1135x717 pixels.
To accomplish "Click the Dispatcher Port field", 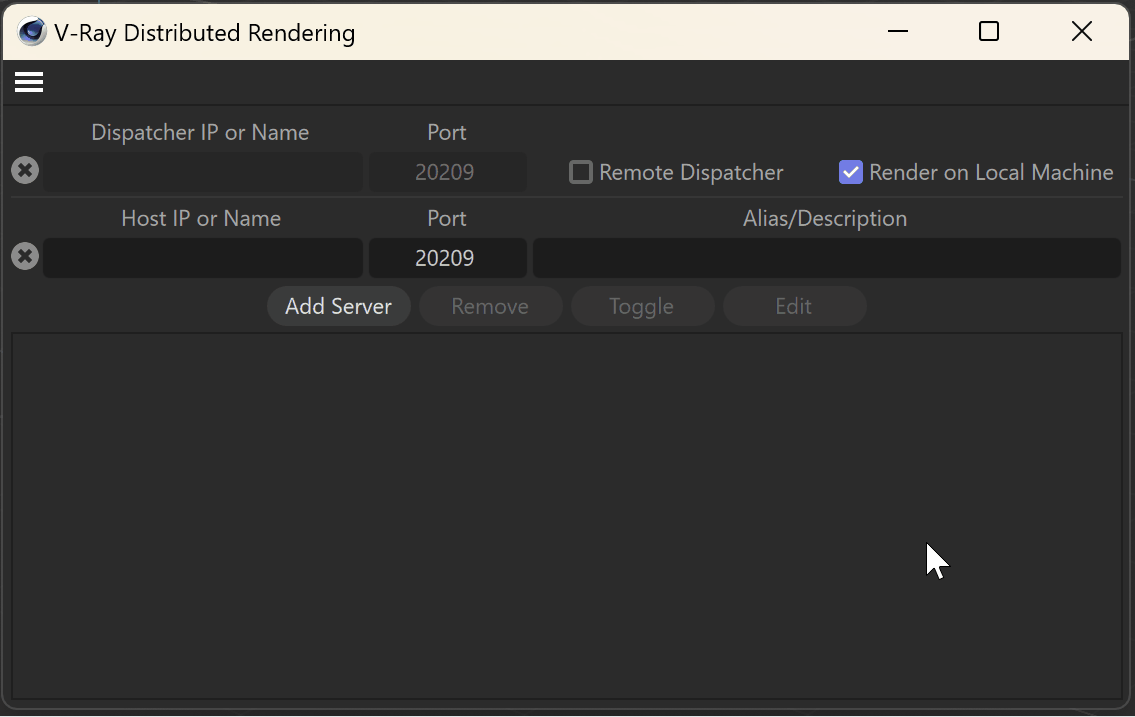I will [x=447, y=172].
